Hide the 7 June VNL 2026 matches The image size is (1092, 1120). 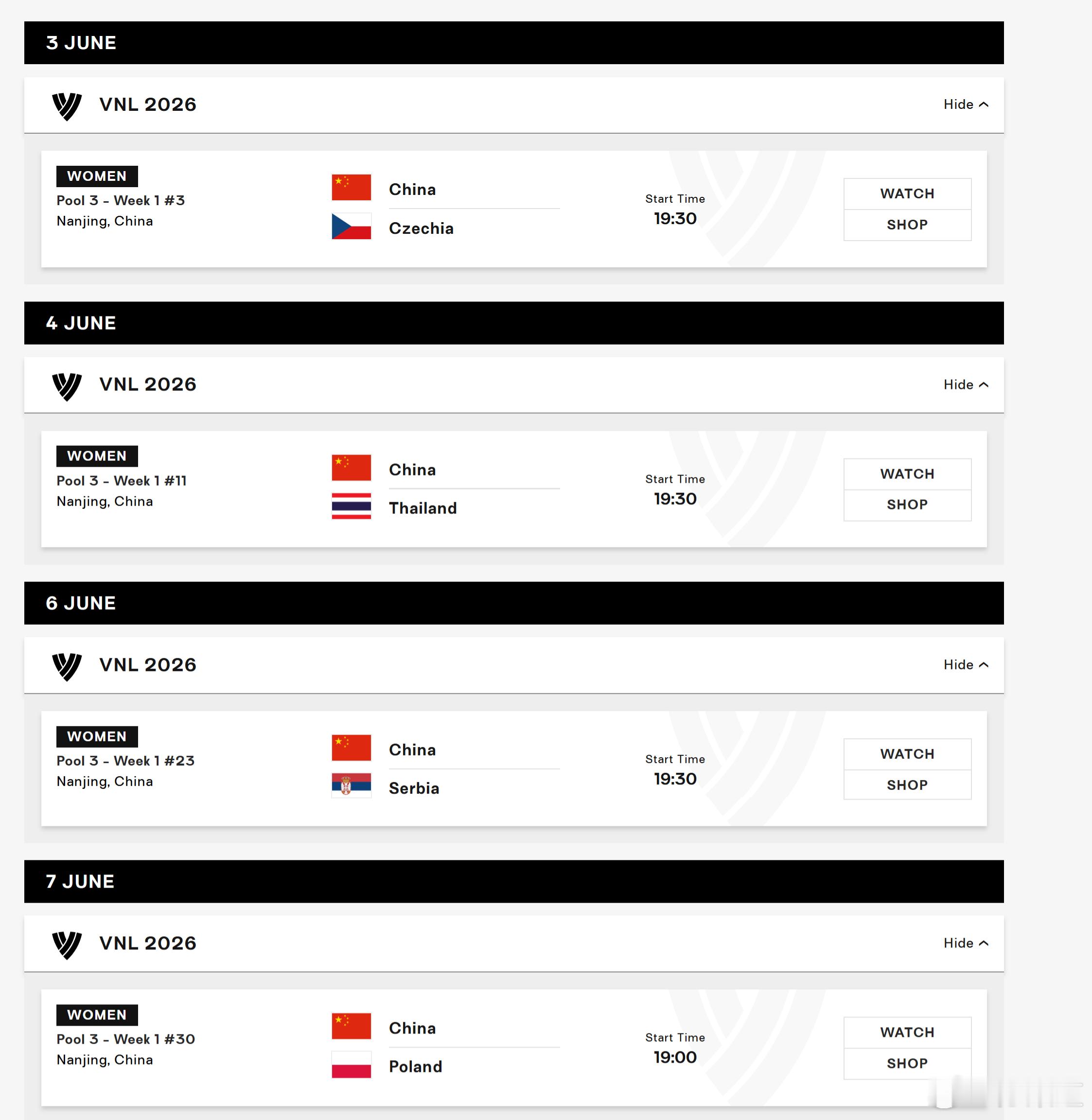pyautogui.click(x=966, y=944)
